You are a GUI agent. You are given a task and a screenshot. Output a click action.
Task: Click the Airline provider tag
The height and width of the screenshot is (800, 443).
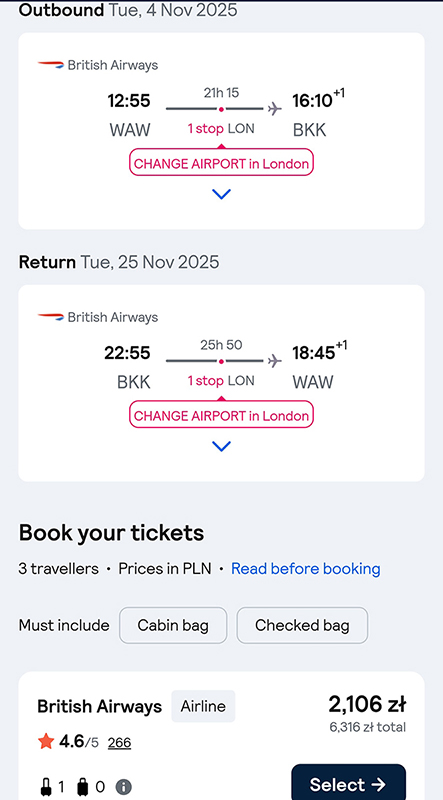[x=203, y=706]
